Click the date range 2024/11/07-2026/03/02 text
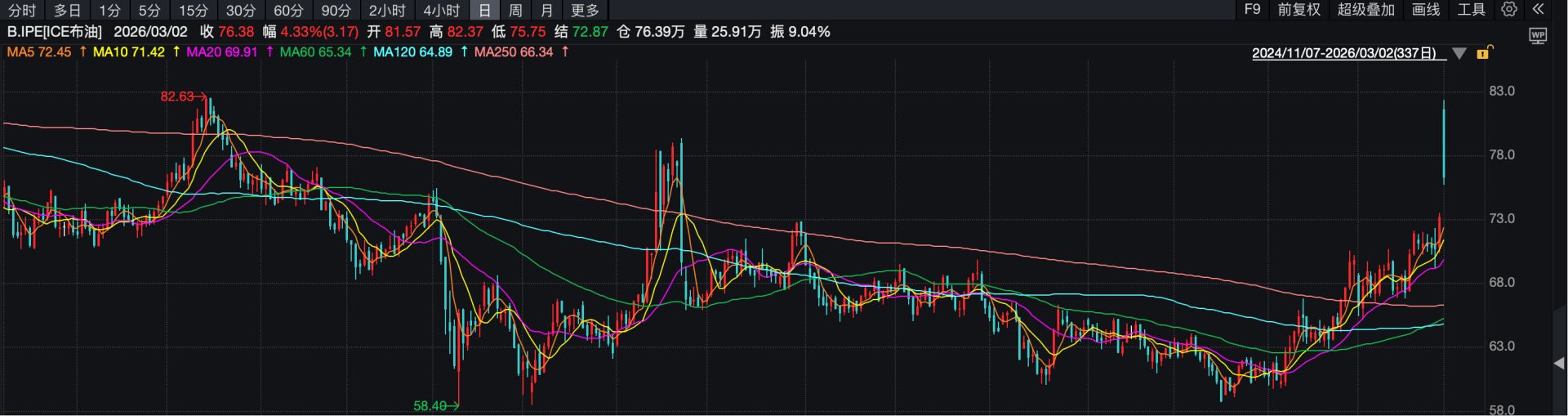This screenshot has width=1568, height=416. pyautogui.click(x=1343, y=54)
